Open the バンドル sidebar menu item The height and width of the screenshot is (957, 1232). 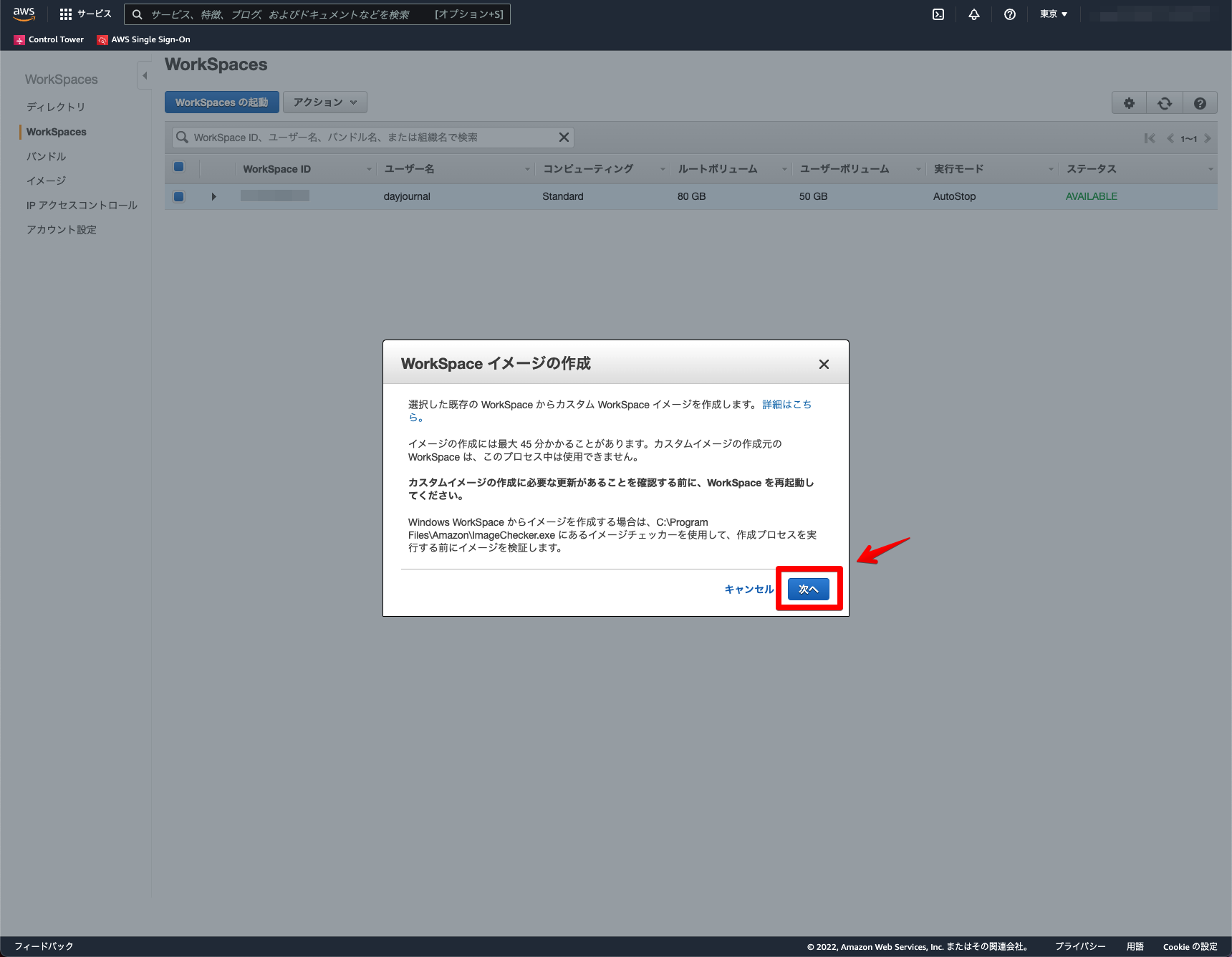[45, 155]
